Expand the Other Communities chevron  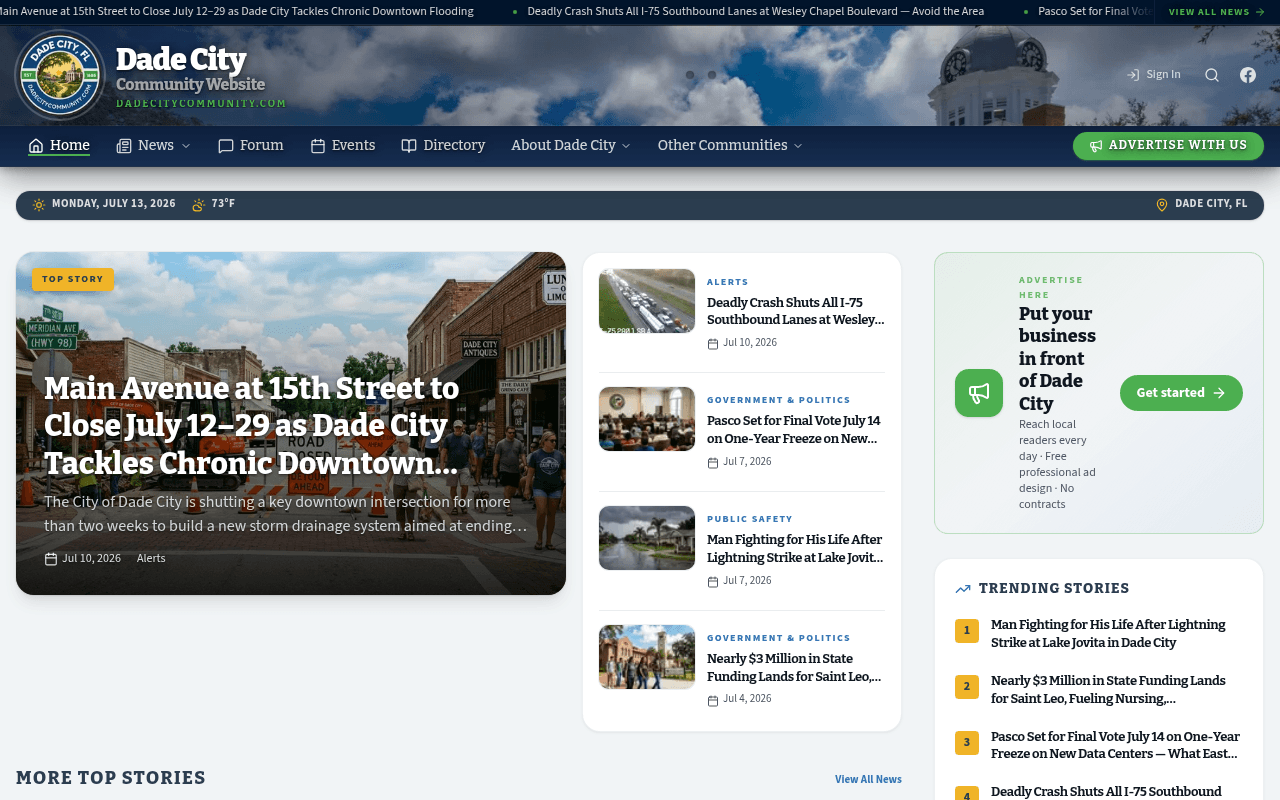798,146
